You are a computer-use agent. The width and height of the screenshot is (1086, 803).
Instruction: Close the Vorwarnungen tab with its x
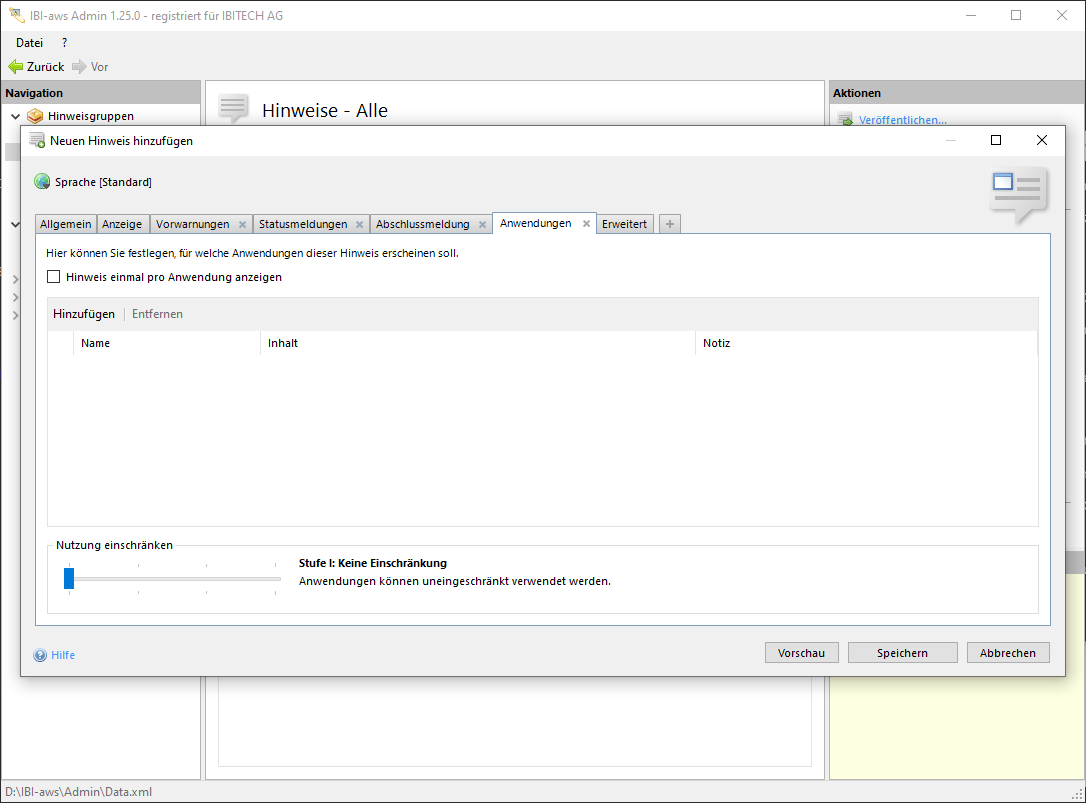[x=242, y=225]
